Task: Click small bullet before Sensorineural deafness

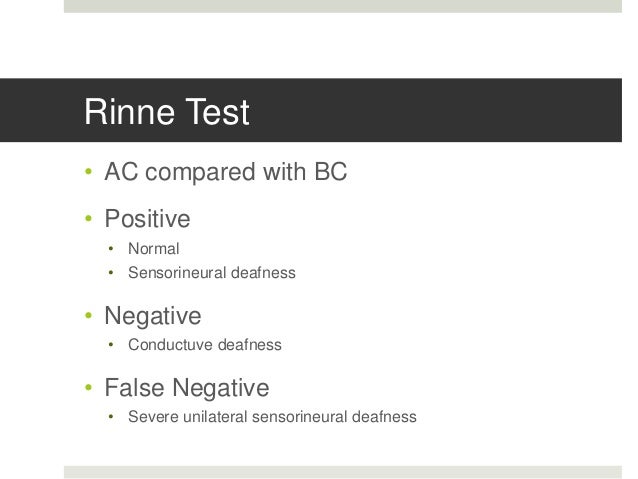Action: tap(111, 273)
